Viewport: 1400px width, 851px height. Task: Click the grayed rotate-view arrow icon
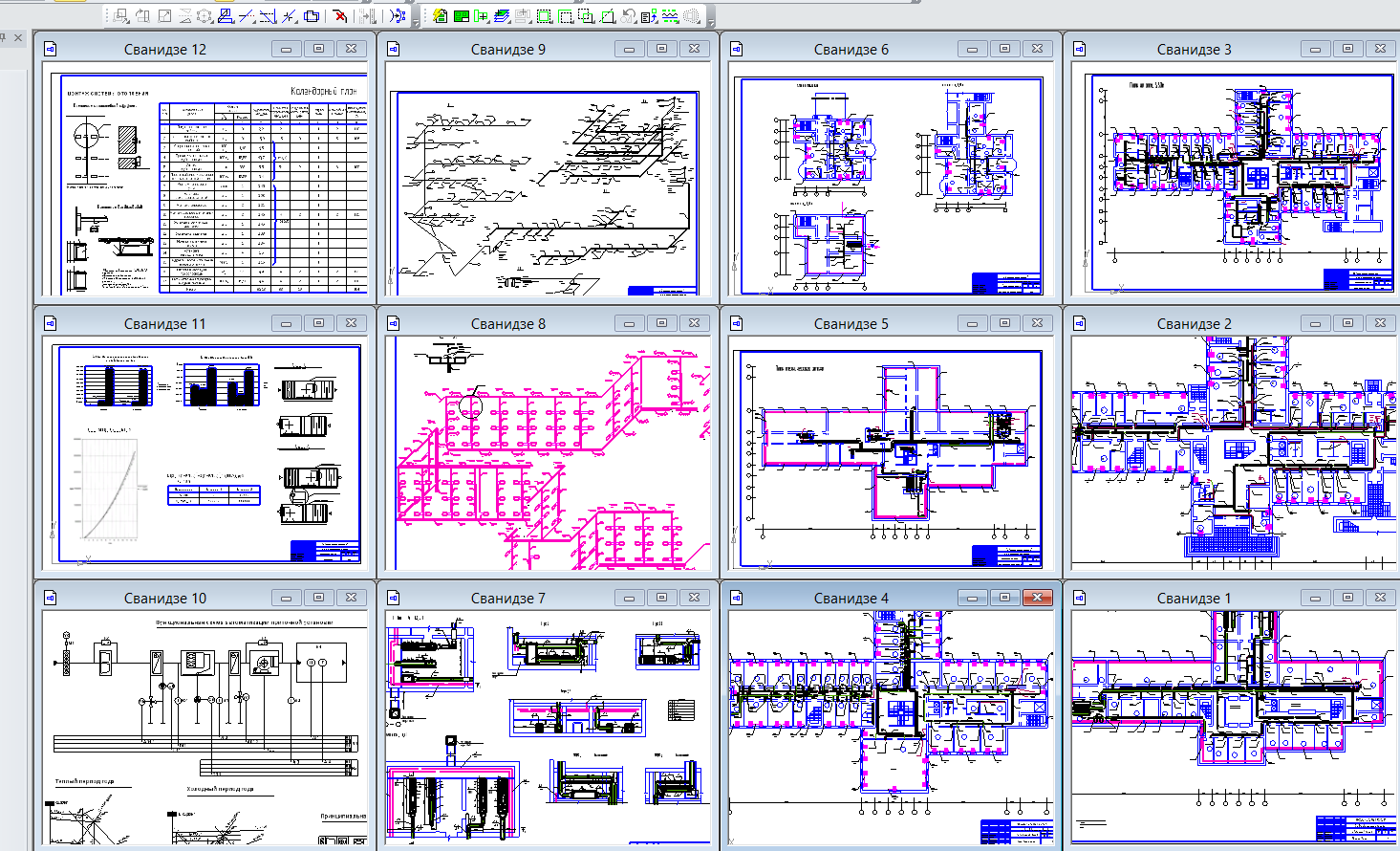coord(628,16)
